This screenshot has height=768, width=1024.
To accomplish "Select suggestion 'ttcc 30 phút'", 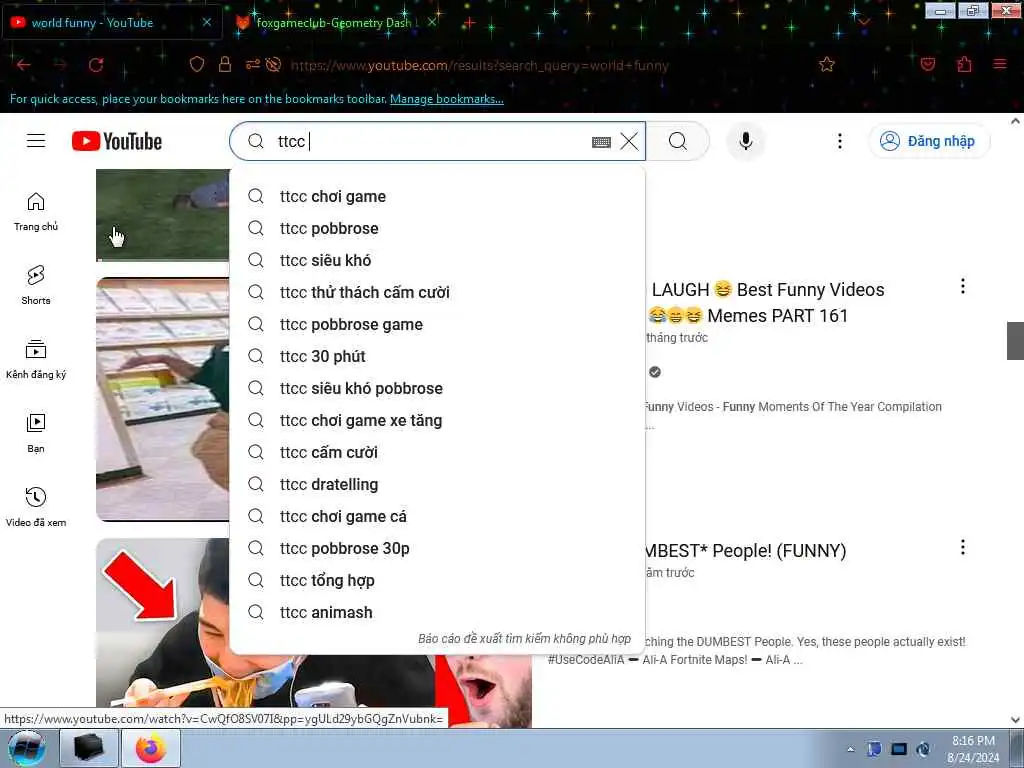I will point(437,357).
